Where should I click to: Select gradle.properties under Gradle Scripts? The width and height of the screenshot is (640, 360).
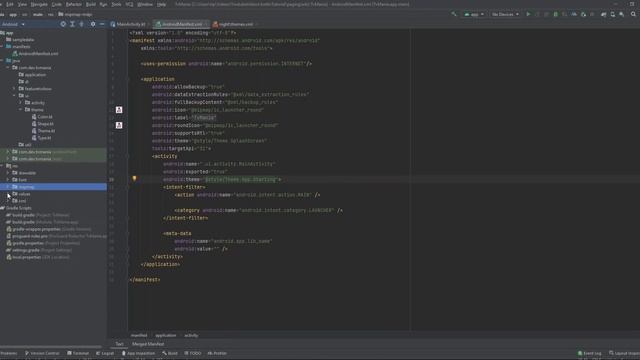click(43, 243)
